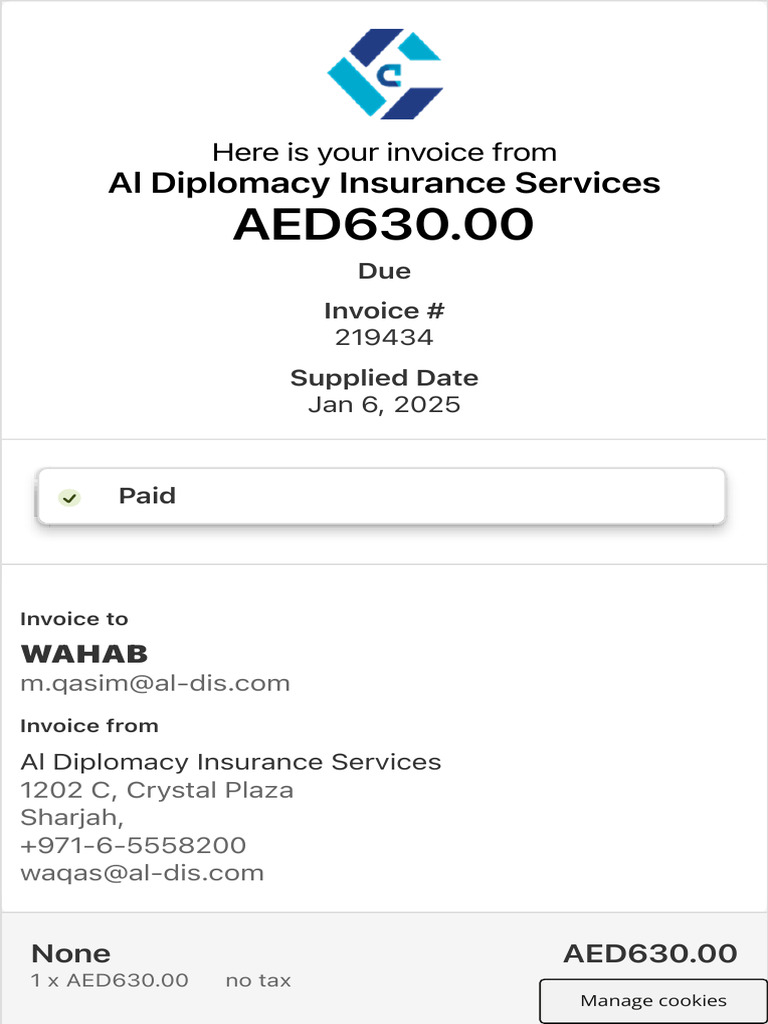Click the +971-6-5558200 phone number
Image resolution: width=768 pixels, height=1024 pixels.
click(x=133, y=845)
